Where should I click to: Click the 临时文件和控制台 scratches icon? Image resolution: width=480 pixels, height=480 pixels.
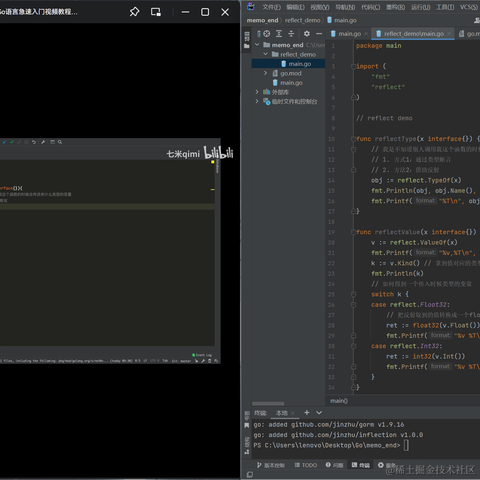tap(267, 101)
